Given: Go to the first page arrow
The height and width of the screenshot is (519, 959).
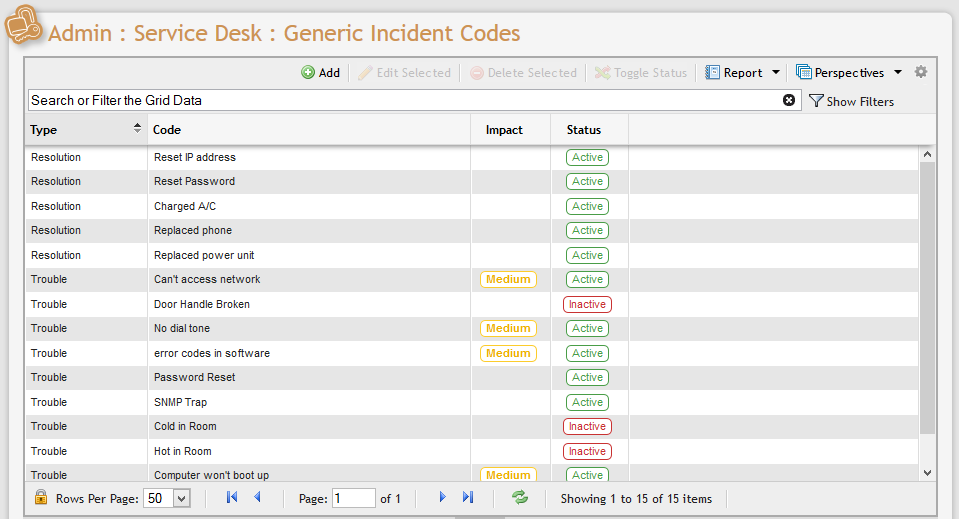Looking at the screenshot, I should pos(232,497).
